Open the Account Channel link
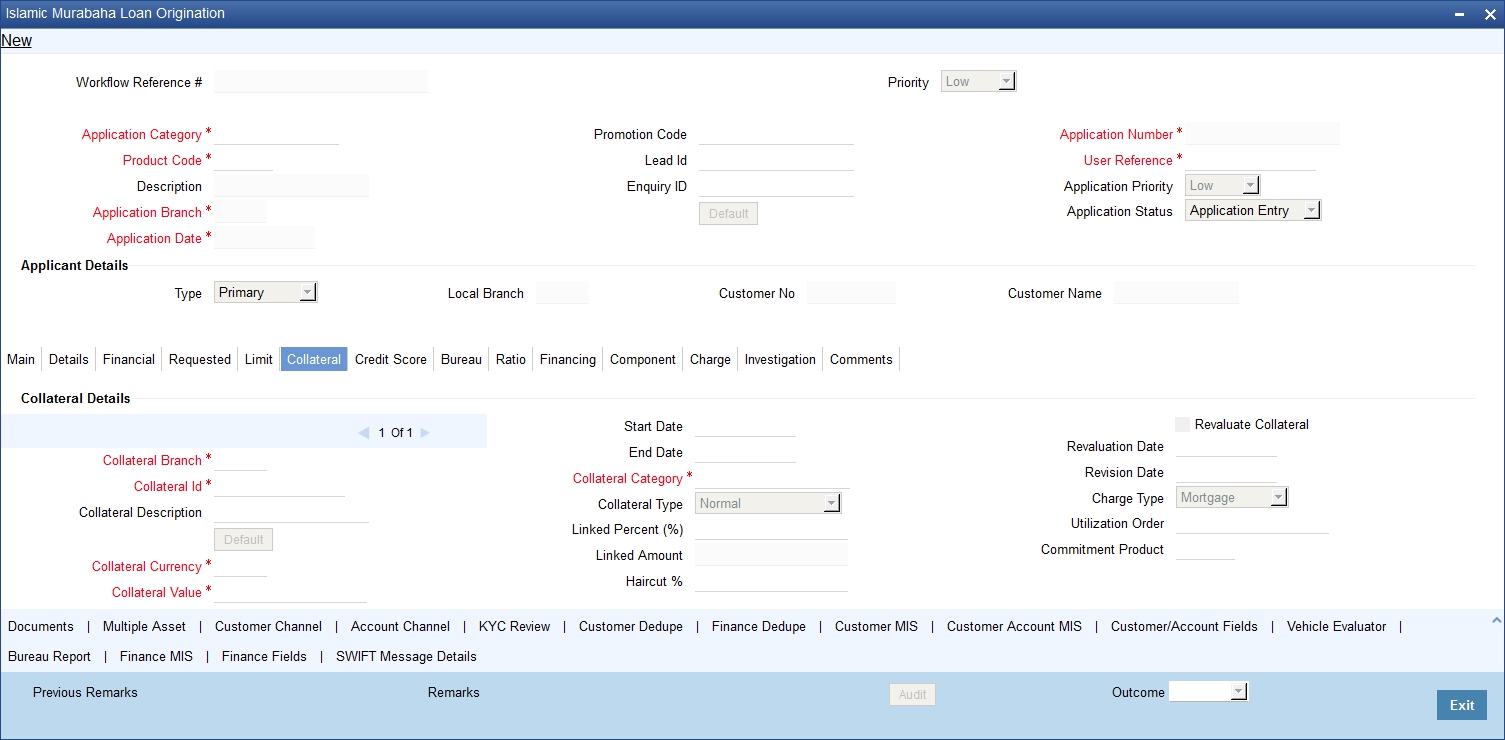 coord(400,626)
